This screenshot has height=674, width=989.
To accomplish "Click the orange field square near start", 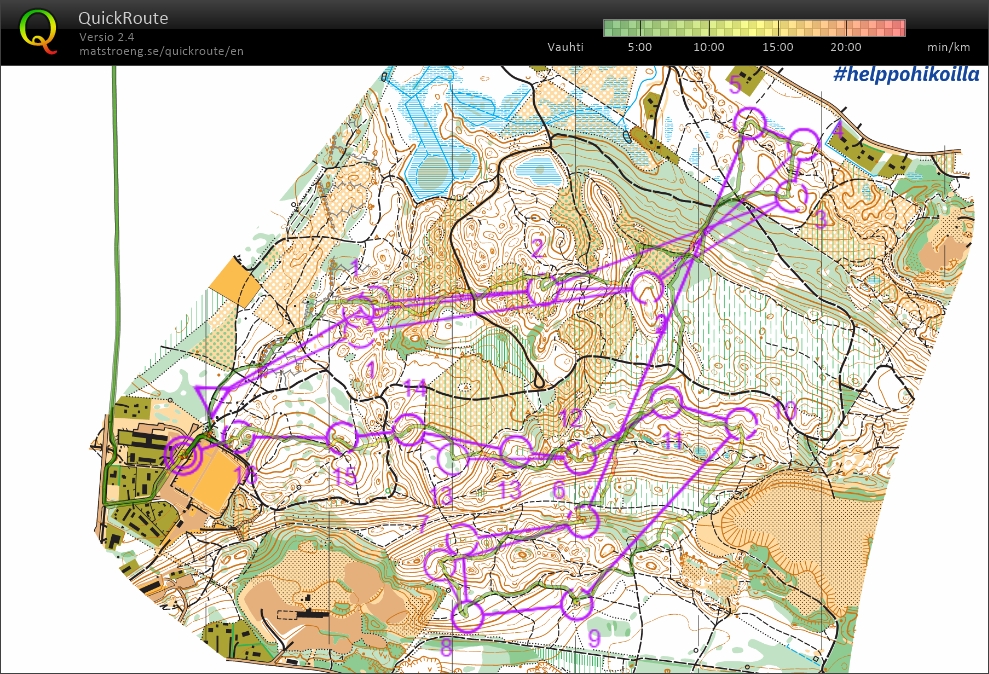I will 235,286.
